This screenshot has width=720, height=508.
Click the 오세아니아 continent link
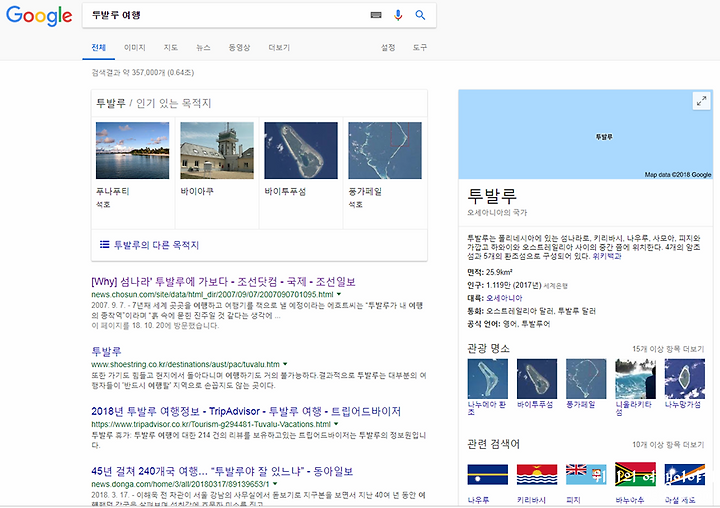(x=504, y=298)
